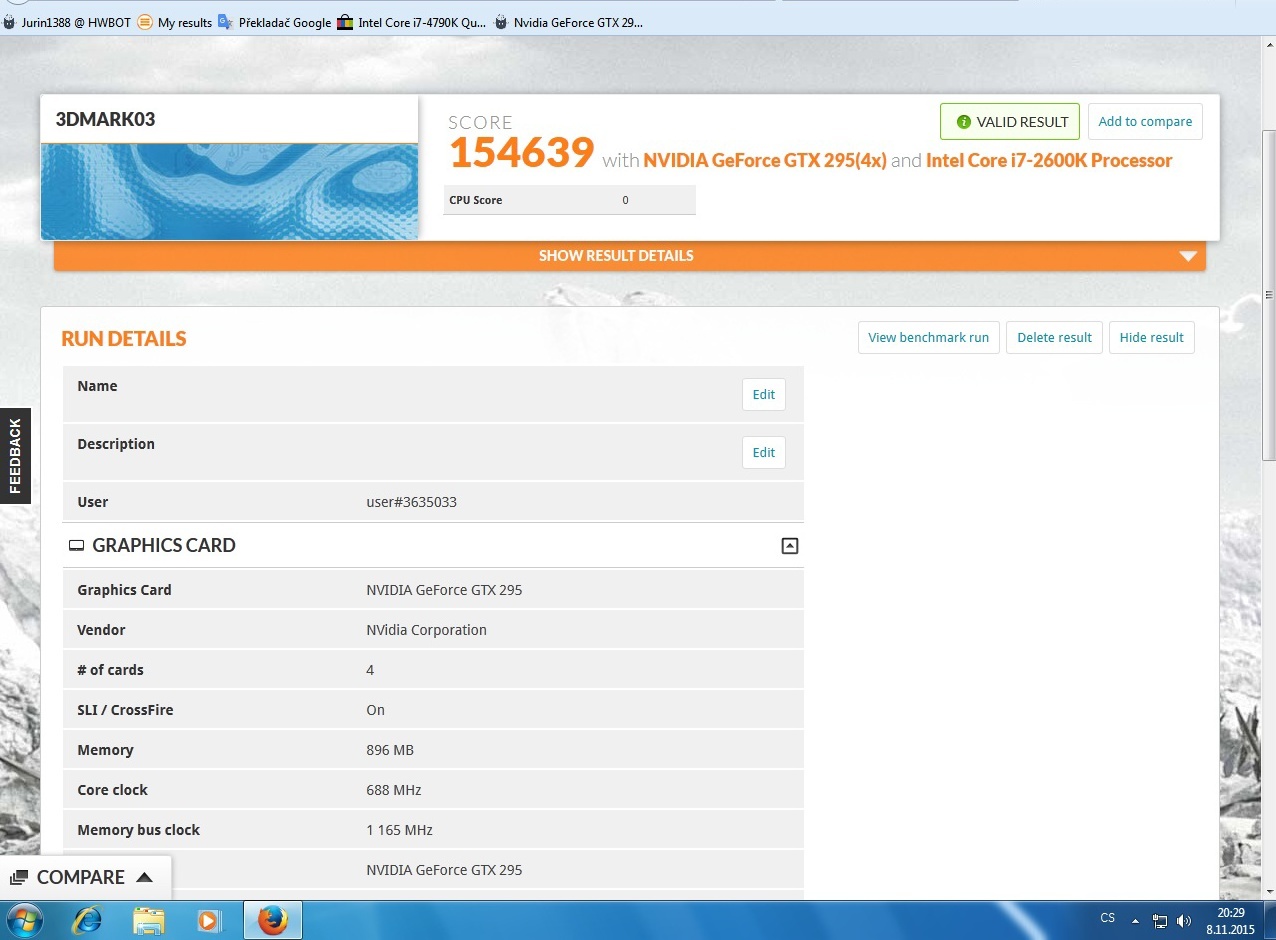Launch Internet Explorer from the taskbar
The image size is (1276, 940).
coord(87,920)
